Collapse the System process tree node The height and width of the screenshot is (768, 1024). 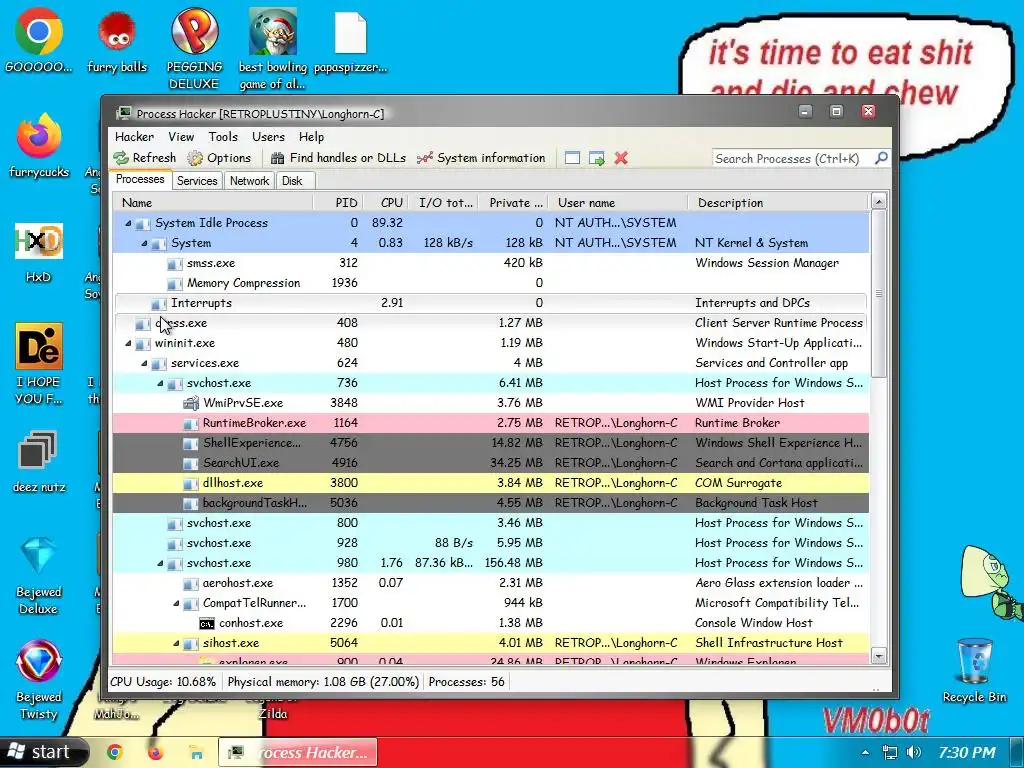[144, 244]
